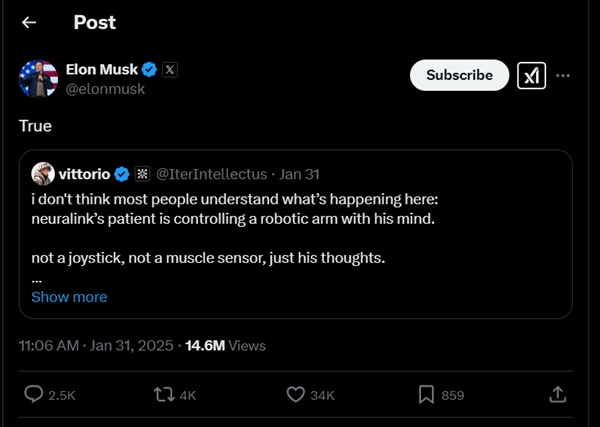Open the Grok xI icon button
This screenshot has width=600, height=427.
[x=531, y=75]
